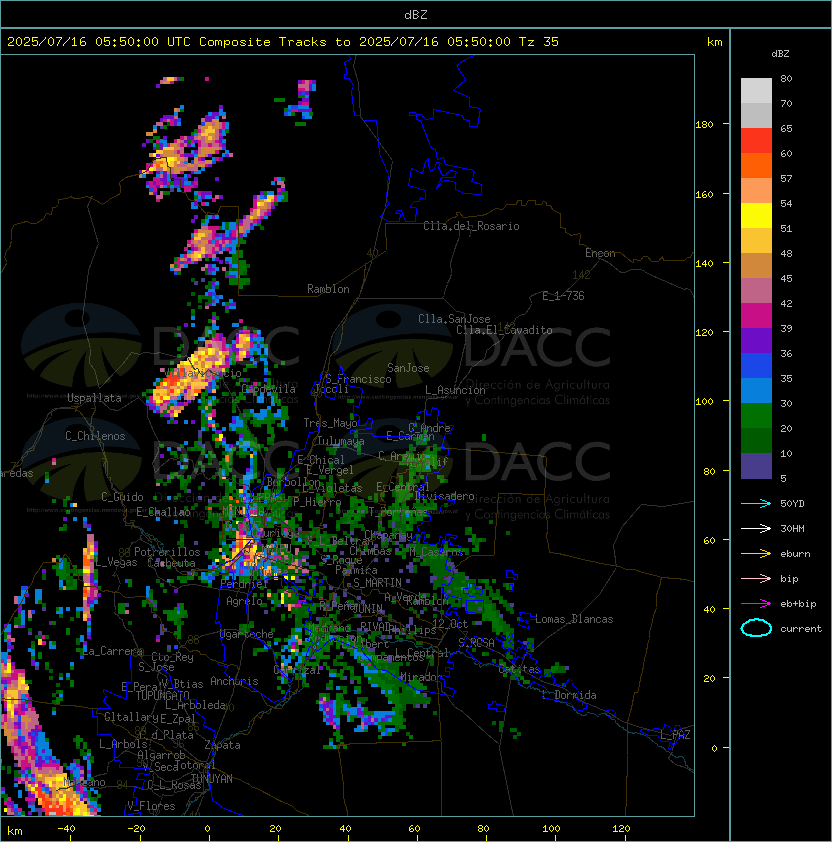
Task: Click the 'Ugarteche' place label
Action: pyautogui.click(x=247, y=634)
